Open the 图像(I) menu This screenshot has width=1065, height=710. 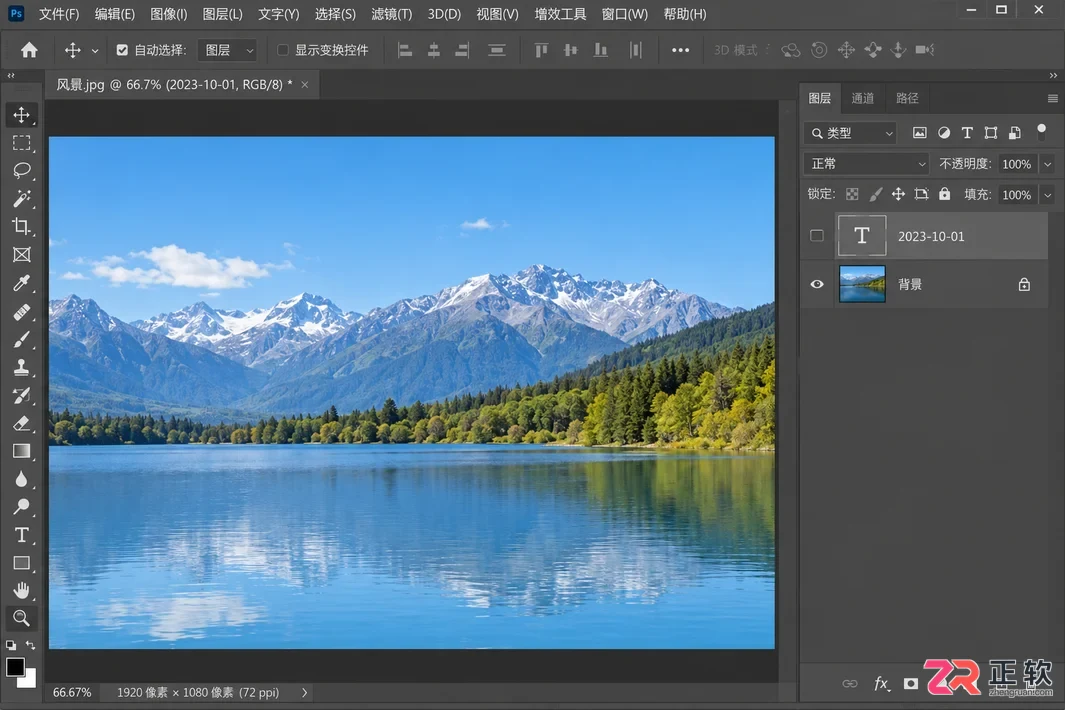pyautogui.click(x=168, y=14)
